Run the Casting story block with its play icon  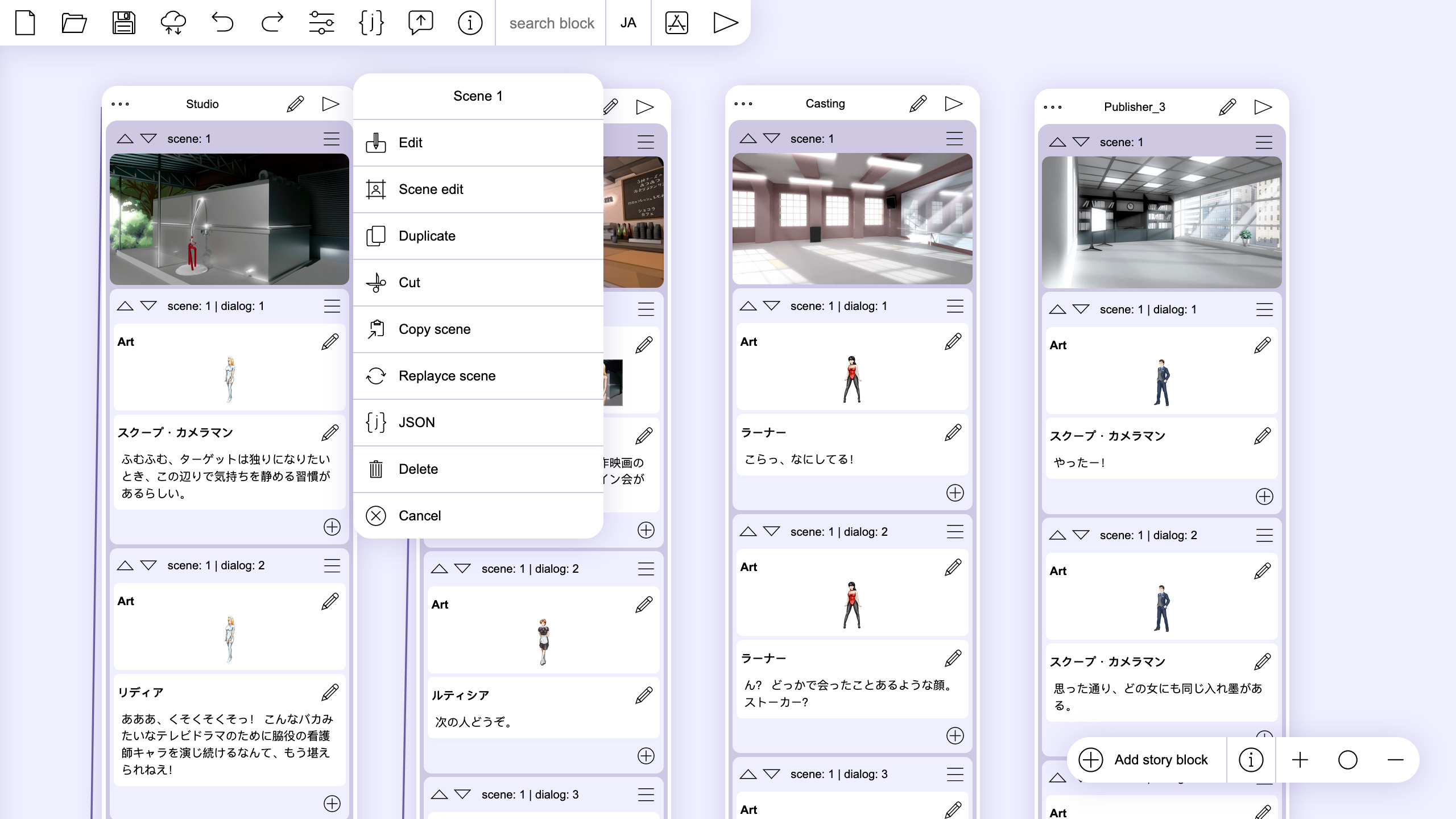[x=954, y=103]
